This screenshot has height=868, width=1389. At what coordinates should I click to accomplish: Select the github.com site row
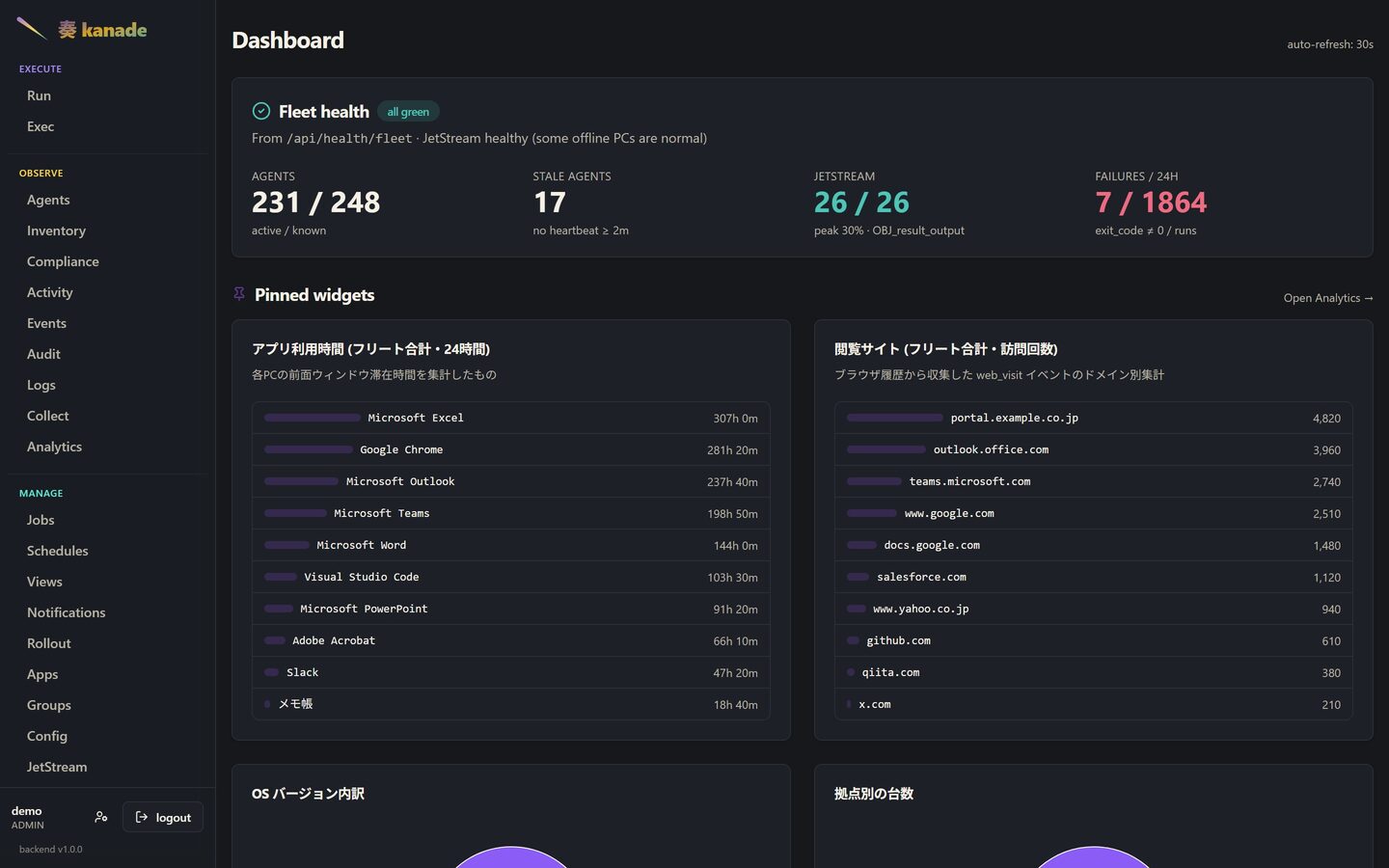(x=1094, y=640)
